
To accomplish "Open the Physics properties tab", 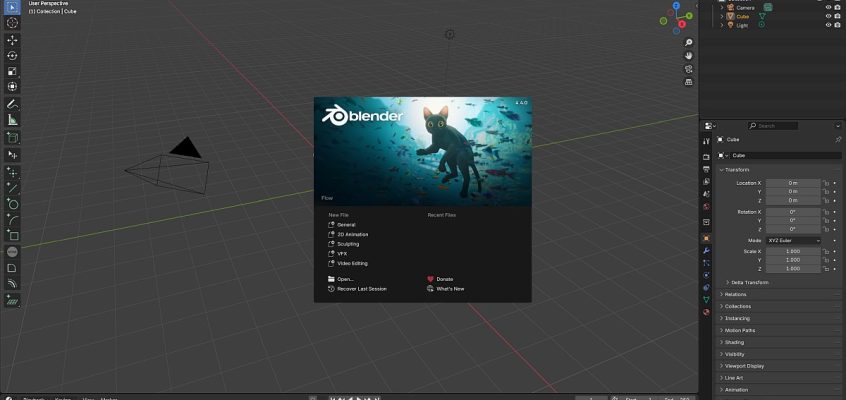I will [x=706, y=275].
